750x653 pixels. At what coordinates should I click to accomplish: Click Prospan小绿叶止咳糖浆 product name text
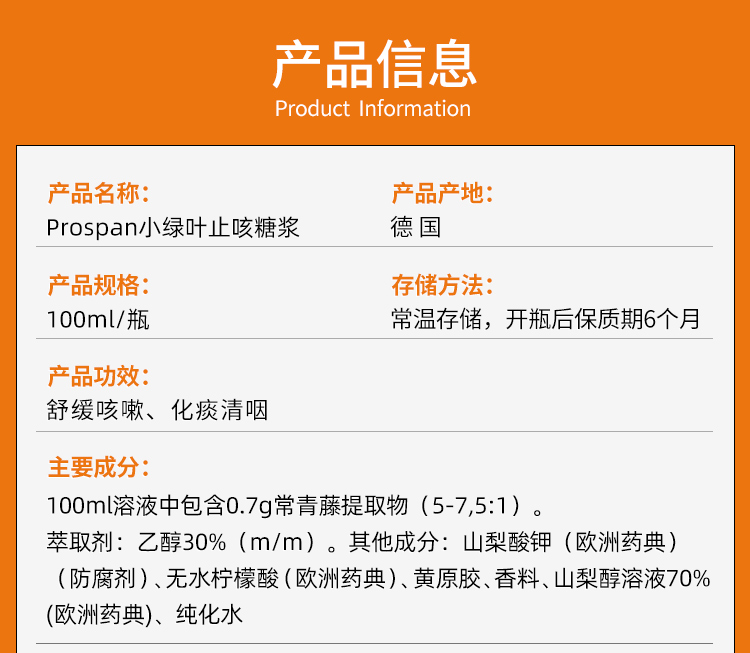(173, 227)
